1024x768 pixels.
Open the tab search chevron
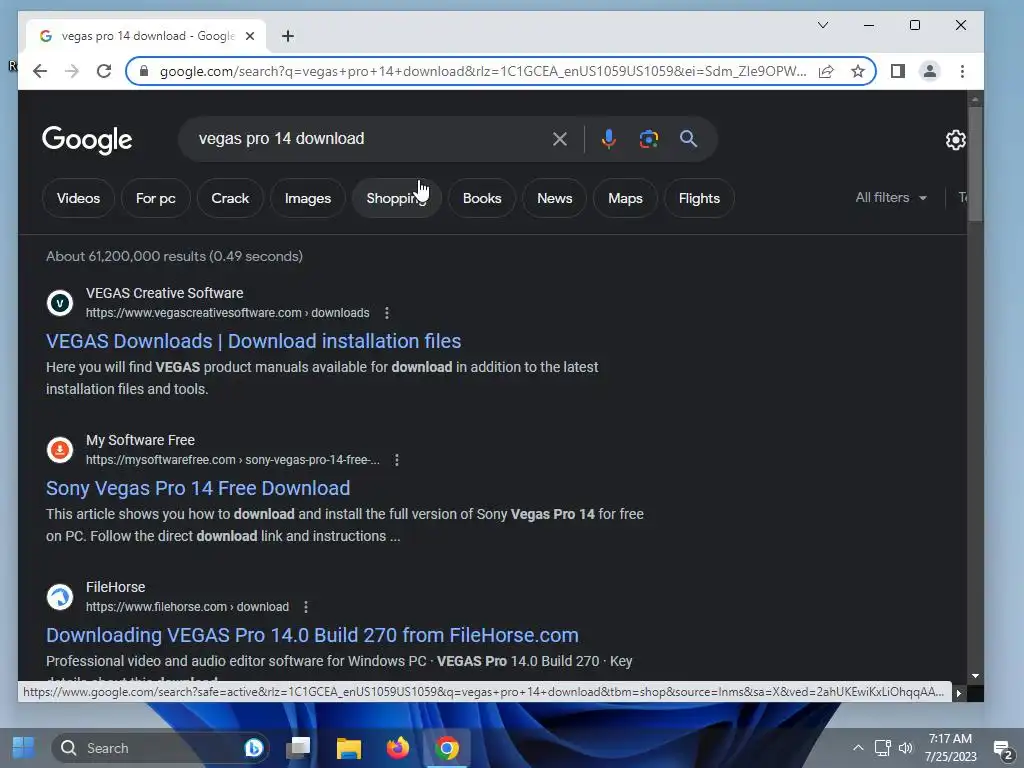coord(823,25)
